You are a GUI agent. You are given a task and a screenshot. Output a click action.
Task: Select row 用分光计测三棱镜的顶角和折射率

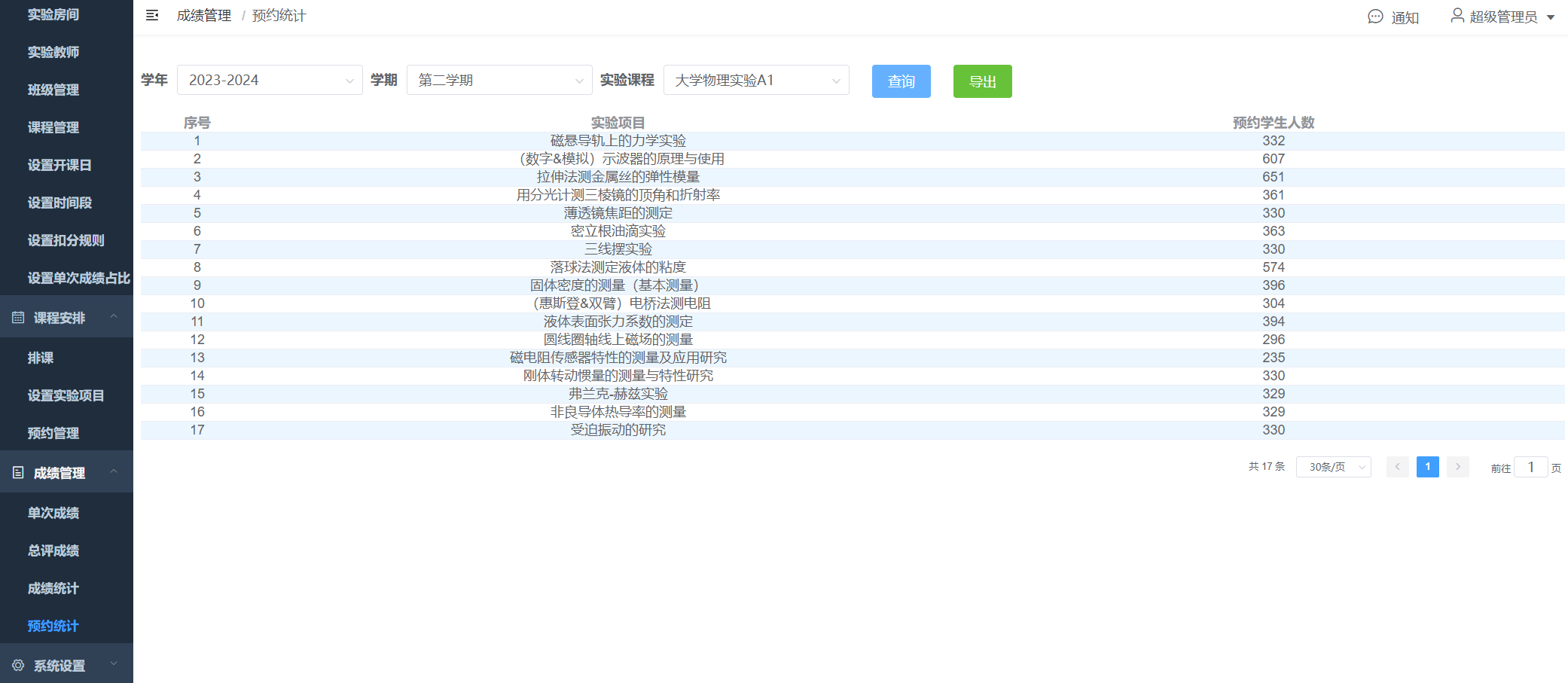pyautogui.click(x=853, y=195)
